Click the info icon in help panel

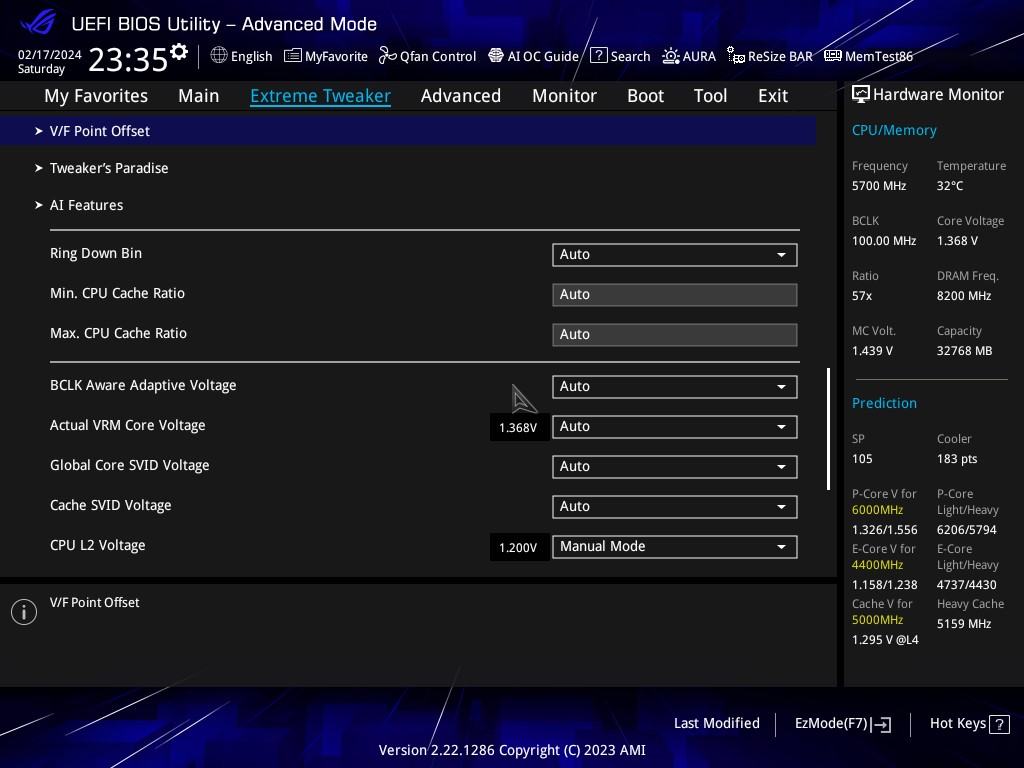click(x=24, y=612)
